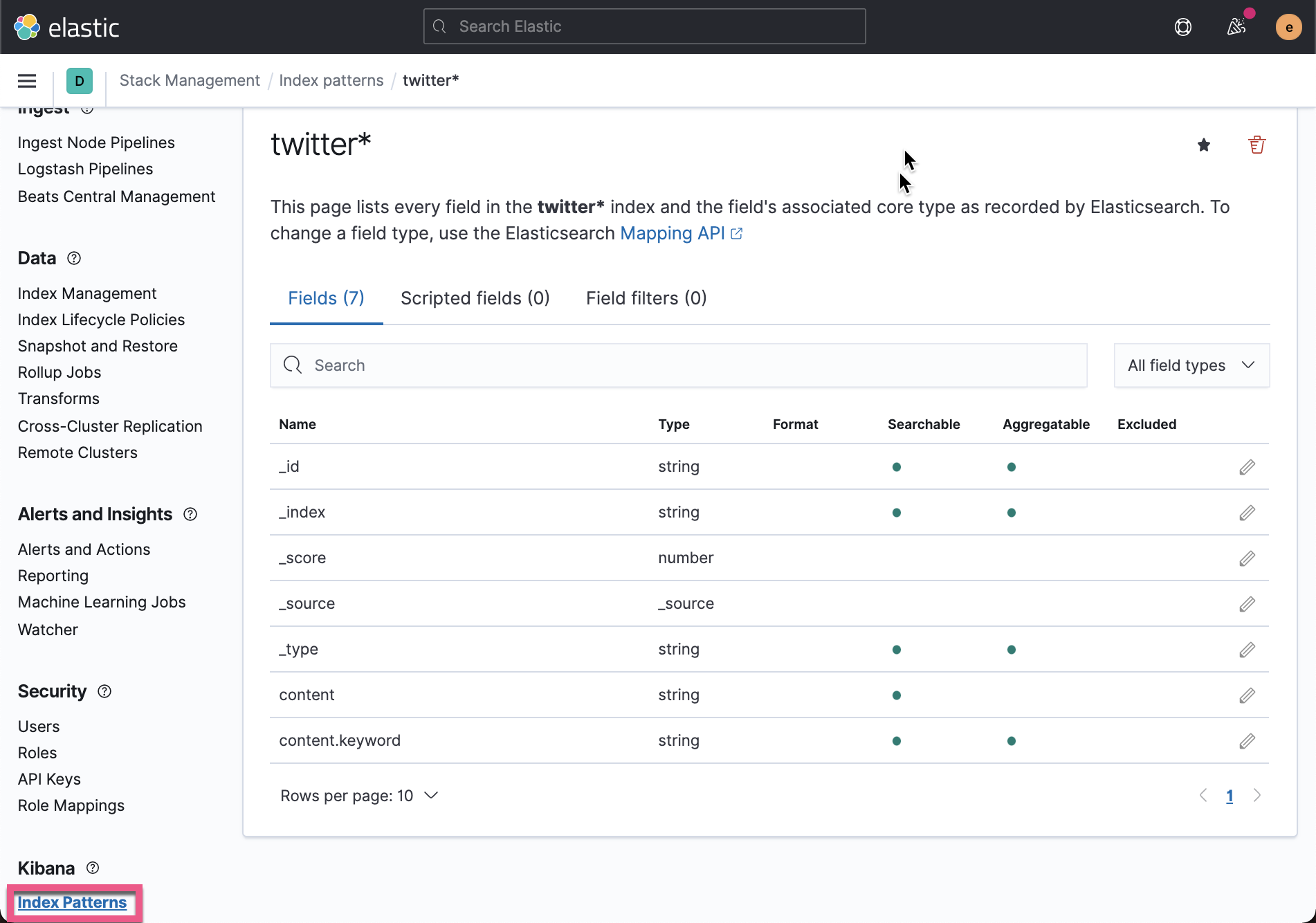Navigate to Index Patterns link
This screenshot has width=1316, height=923.
(x=72, y=902)
